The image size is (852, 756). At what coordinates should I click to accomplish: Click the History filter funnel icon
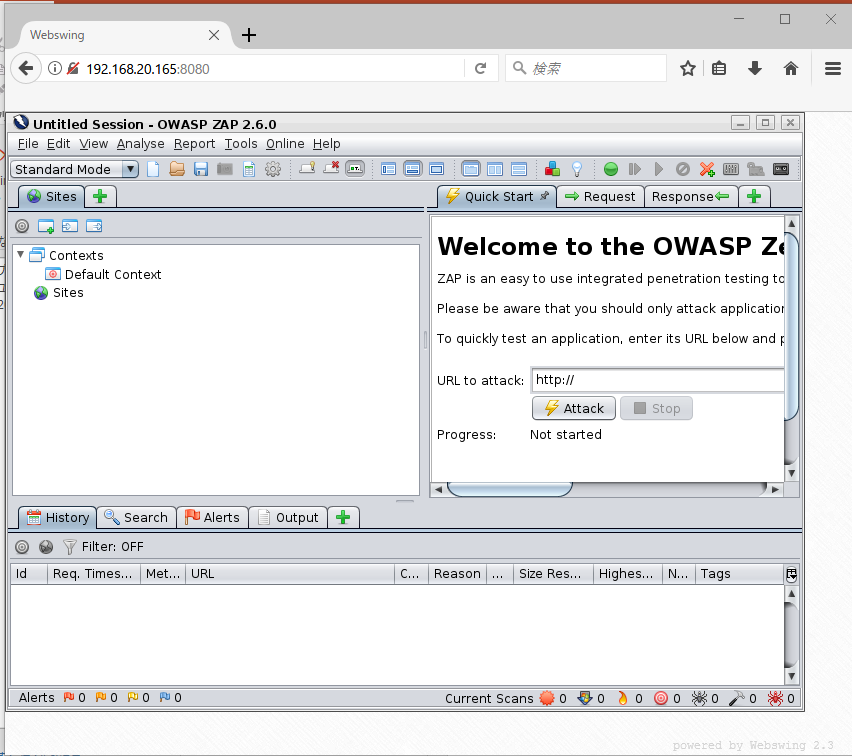[x=70, y=547]
